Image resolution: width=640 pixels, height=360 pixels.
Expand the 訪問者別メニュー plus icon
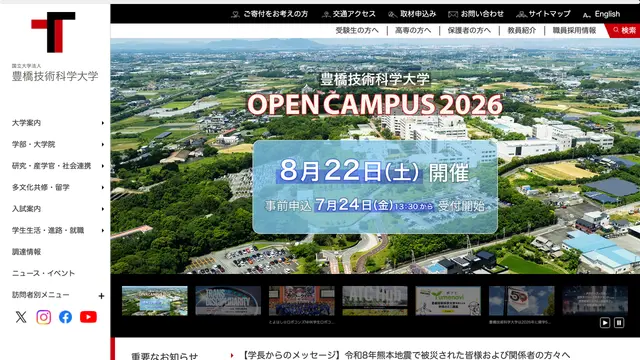click(x=101, y=296)
